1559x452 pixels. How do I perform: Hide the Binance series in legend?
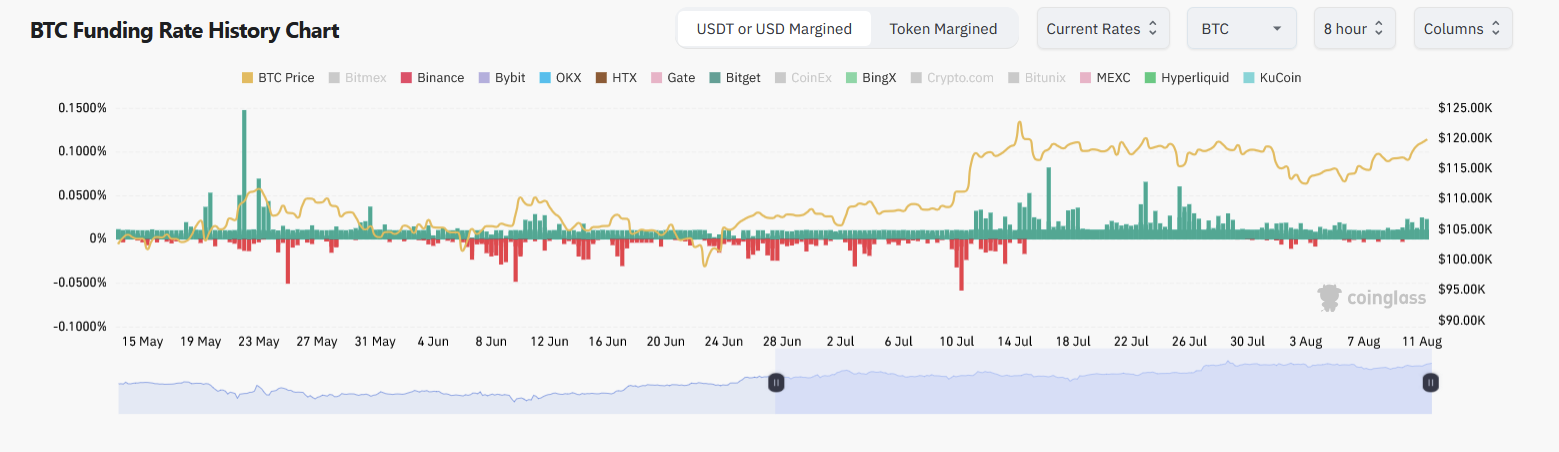coord(406,78)
